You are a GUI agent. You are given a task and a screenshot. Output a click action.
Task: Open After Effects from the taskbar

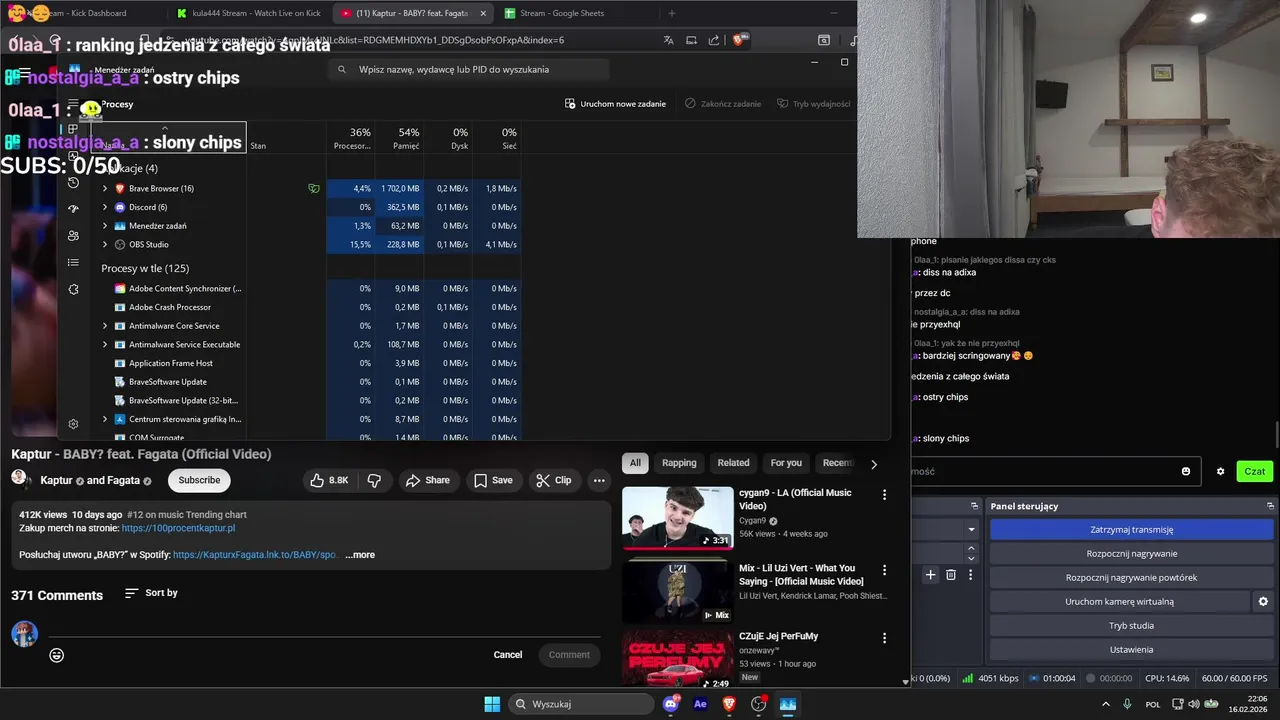[x=700, y=704]
